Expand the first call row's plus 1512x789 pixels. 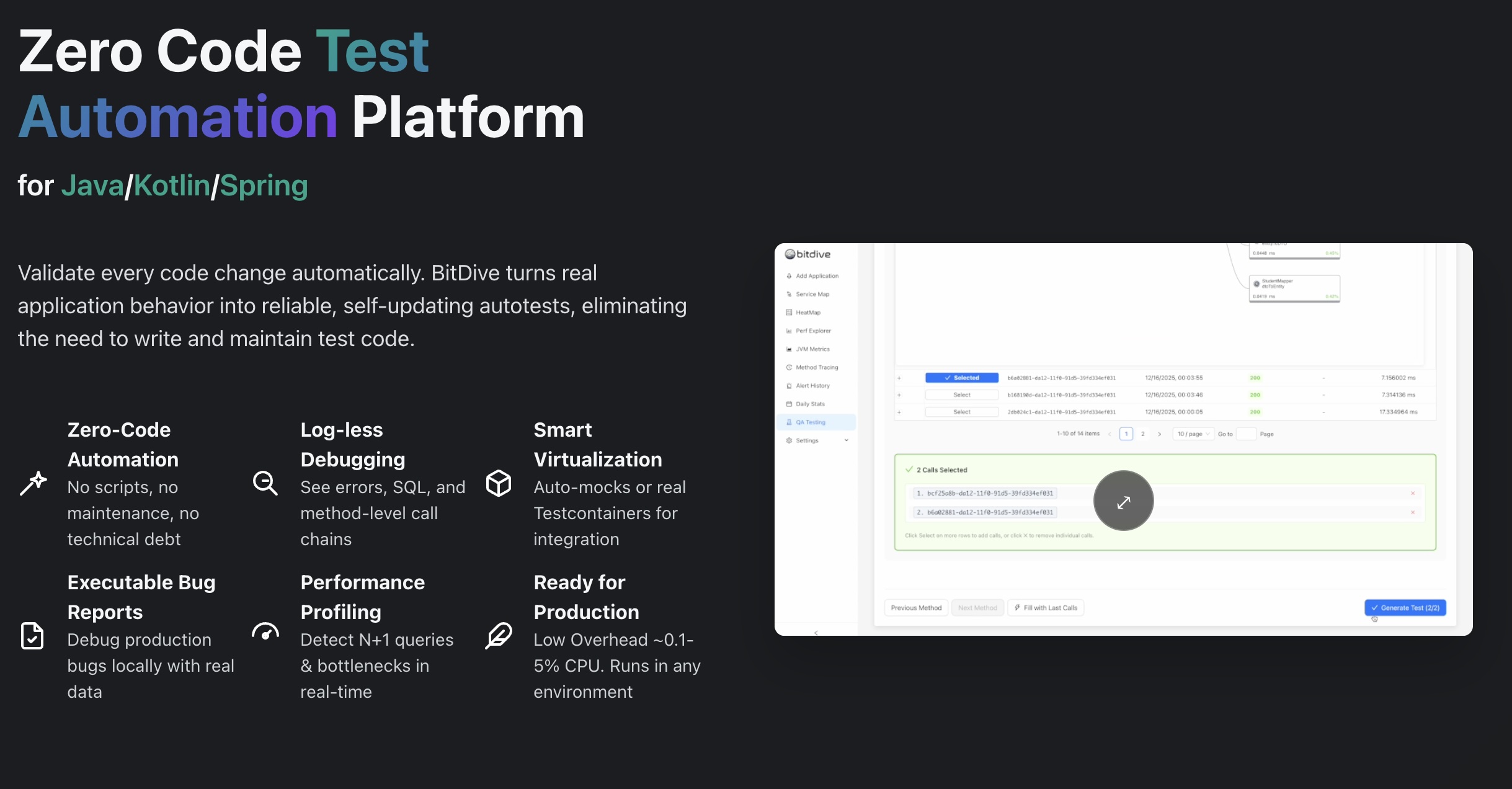point(899,378)
